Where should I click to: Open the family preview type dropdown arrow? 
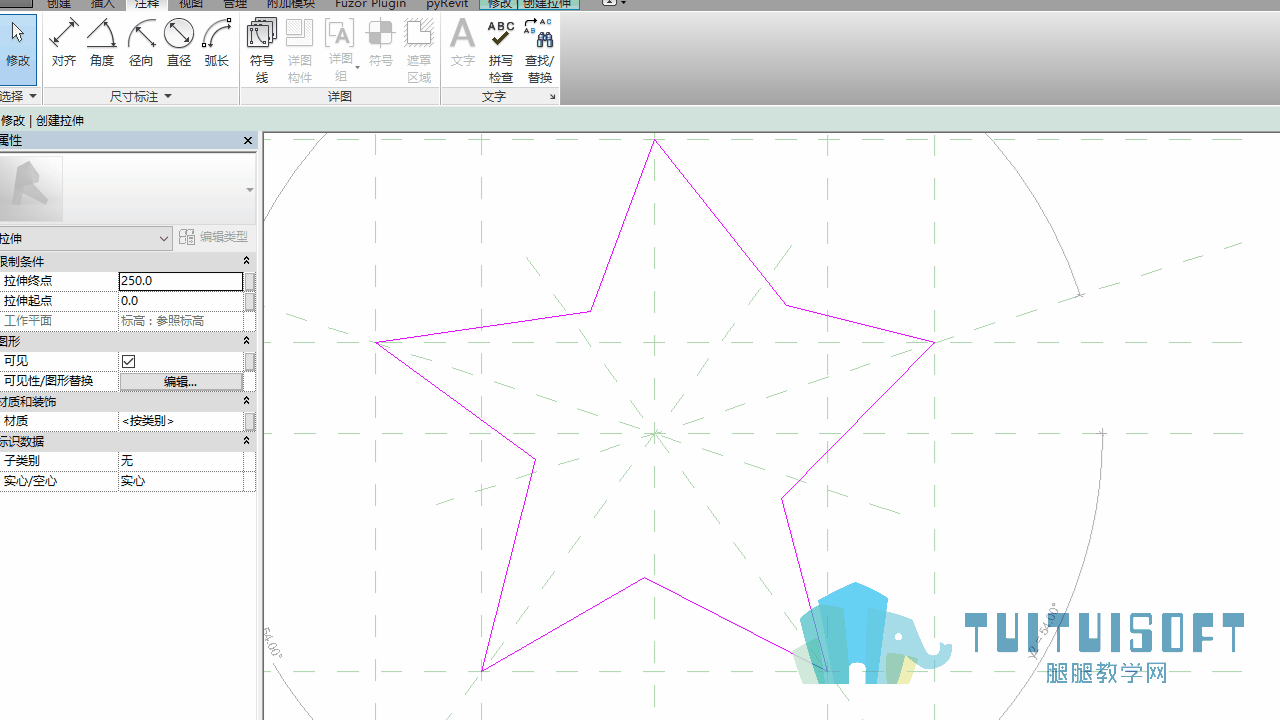249,190
